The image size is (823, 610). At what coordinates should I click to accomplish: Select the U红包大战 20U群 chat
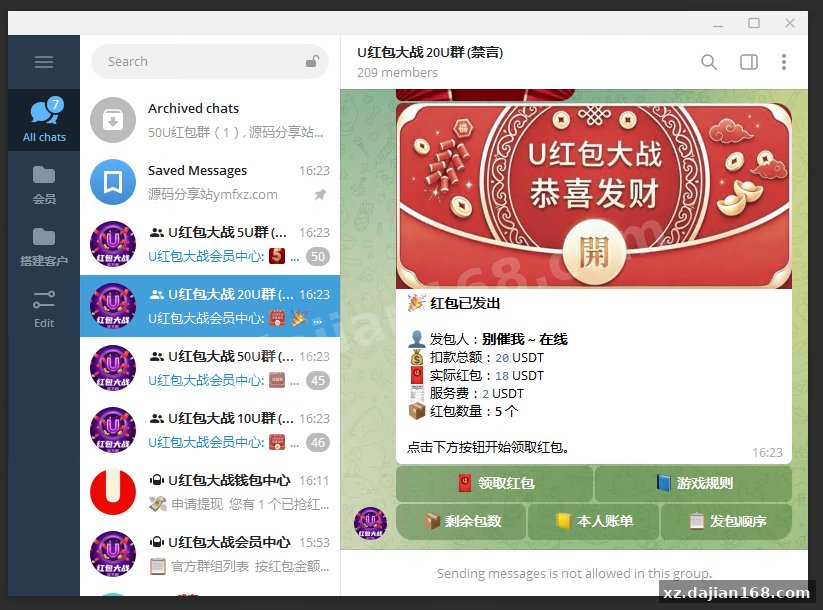[210, 306]
